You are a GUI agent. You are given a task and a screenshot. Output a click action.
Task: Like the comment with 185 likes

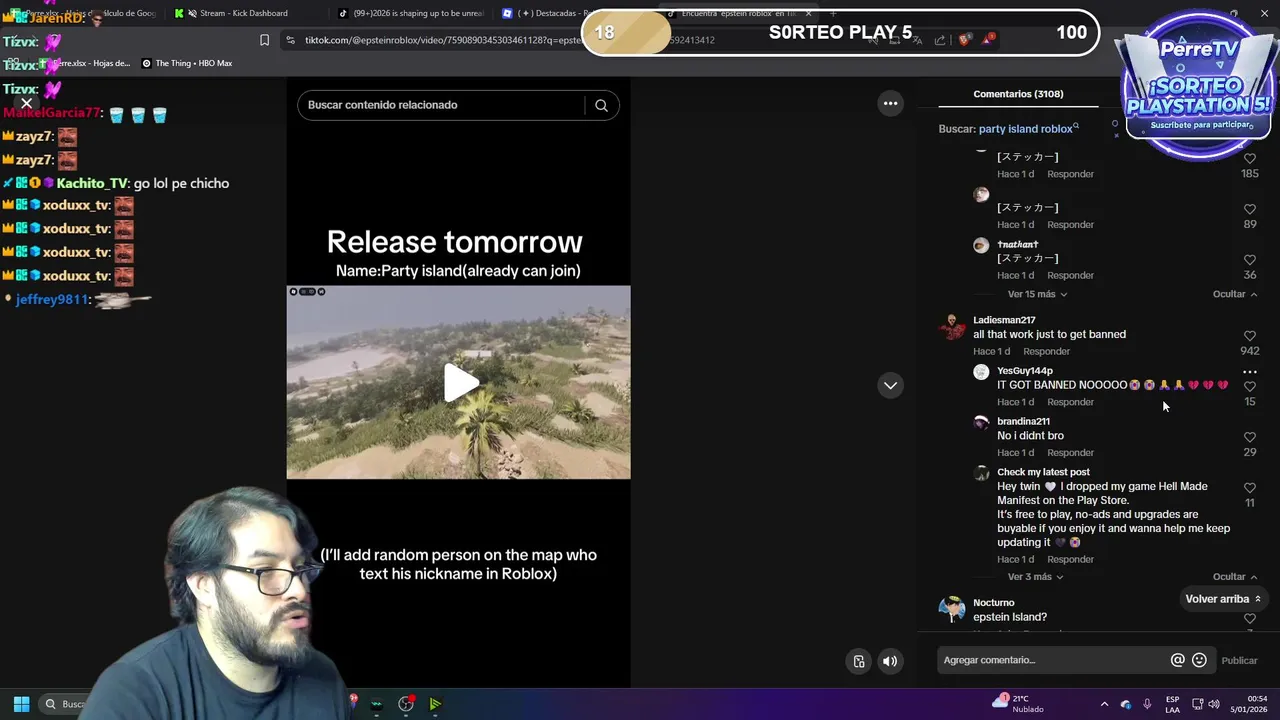coord(1249,158)
